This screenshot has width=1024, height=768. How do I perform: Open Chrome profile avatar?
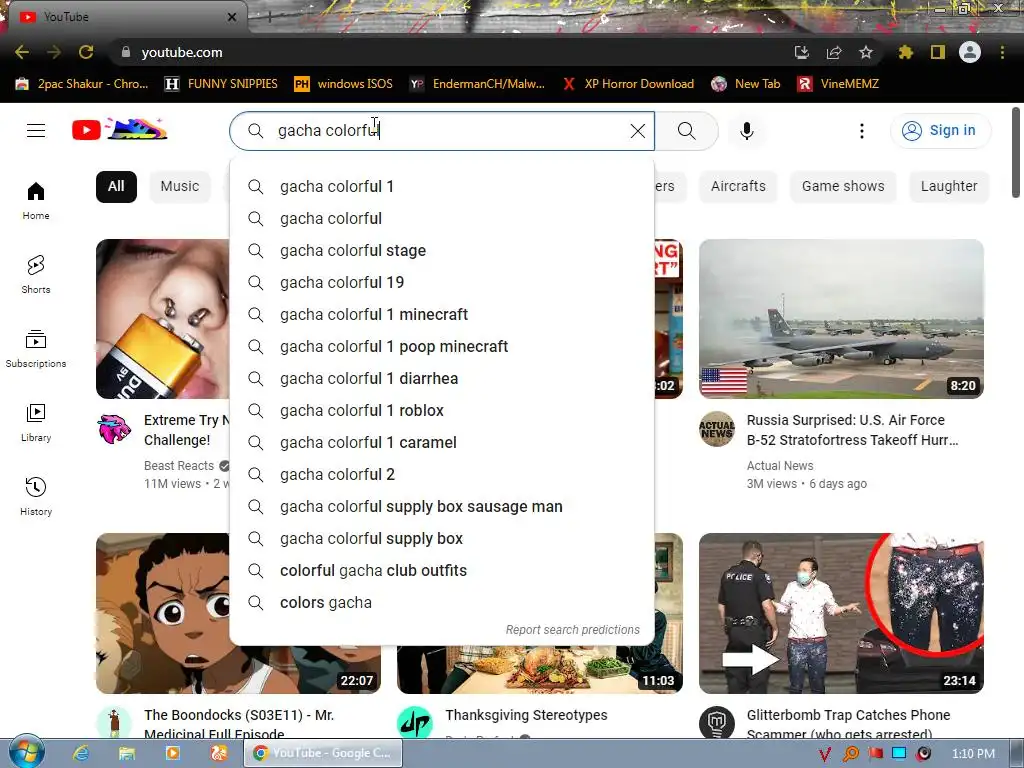click(x=970, y=52)
